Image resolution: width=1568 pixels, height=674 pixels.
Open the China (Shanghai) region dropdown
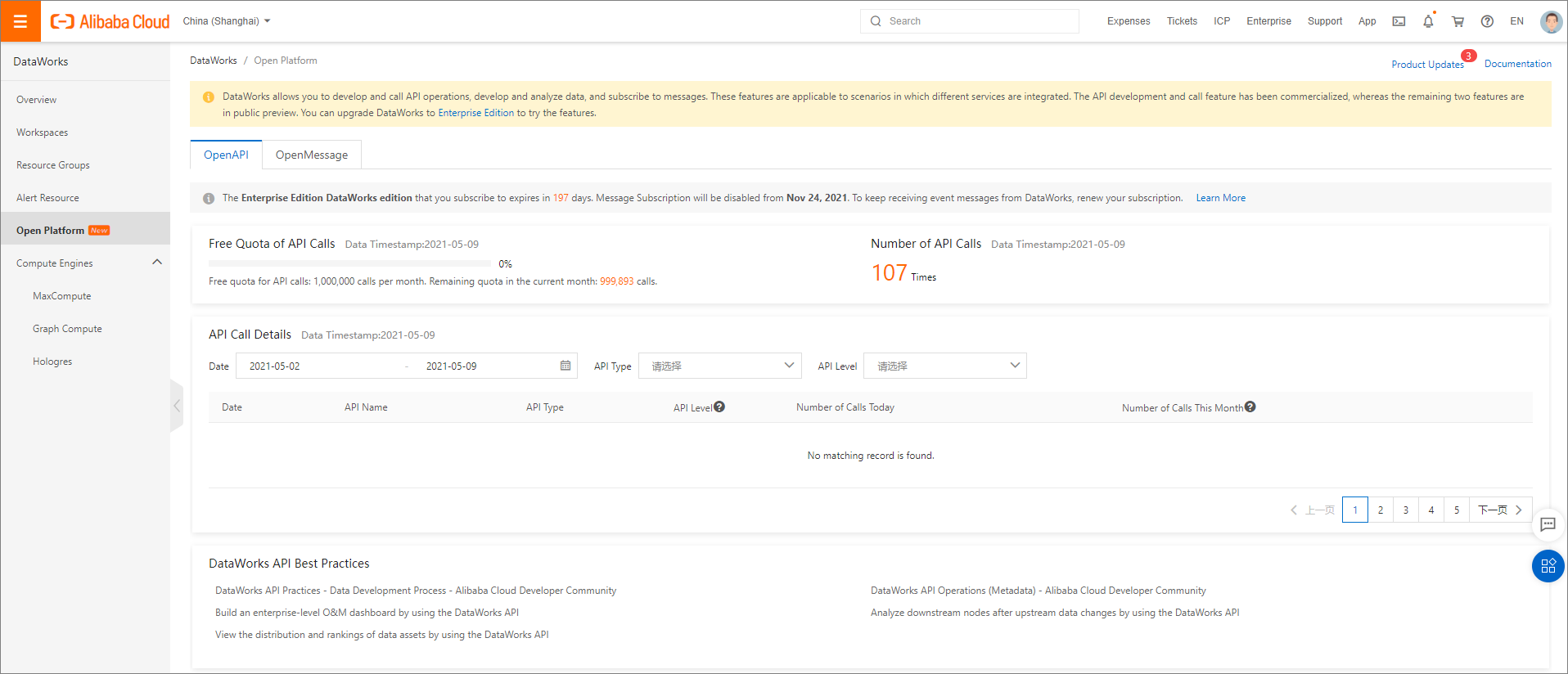click(x=227, y=21)
